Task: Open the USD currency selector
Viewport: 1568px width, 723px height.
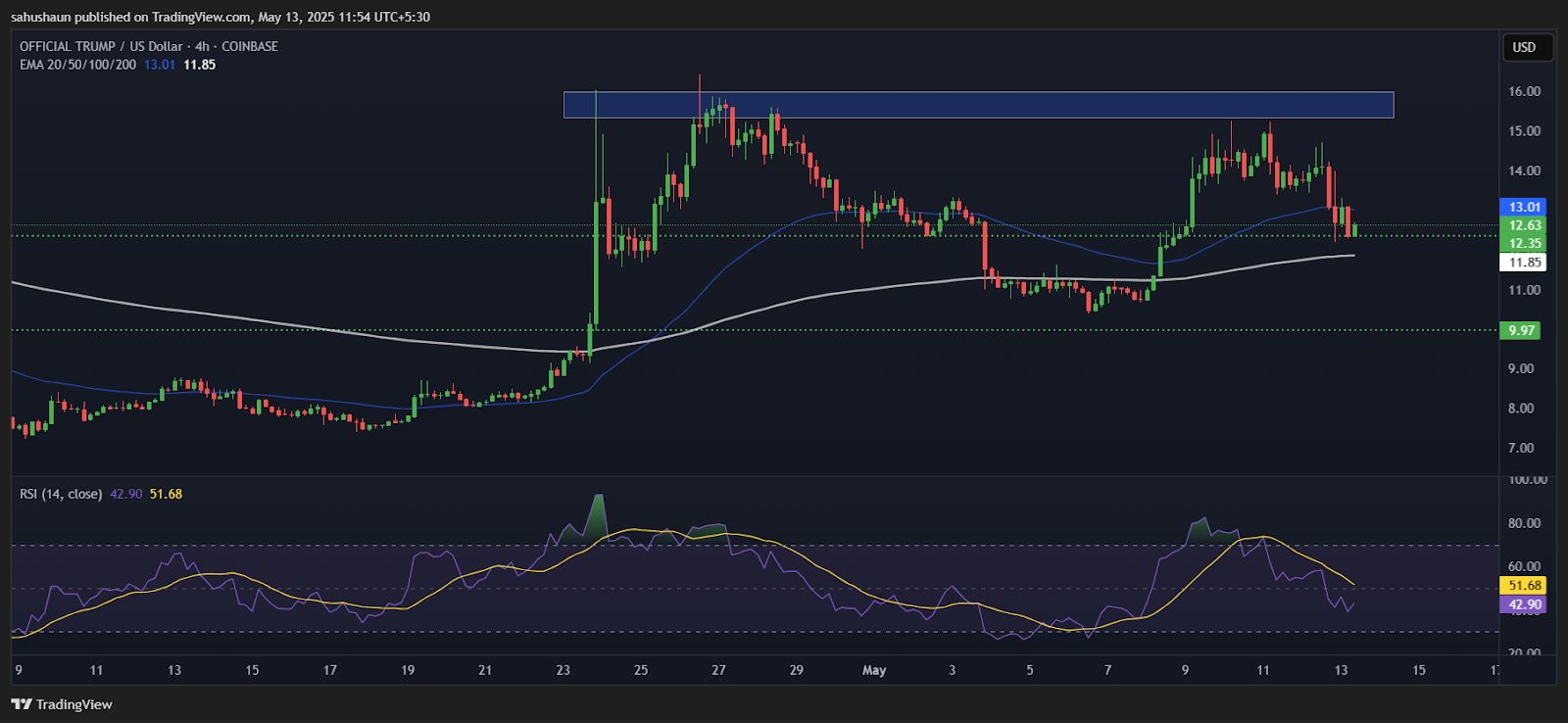Action: click(x=1527, y=47)
